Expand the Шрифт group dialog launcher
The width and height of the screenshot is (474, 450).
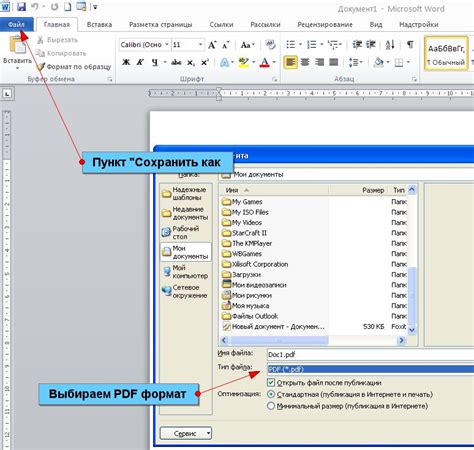coord(275,79)
